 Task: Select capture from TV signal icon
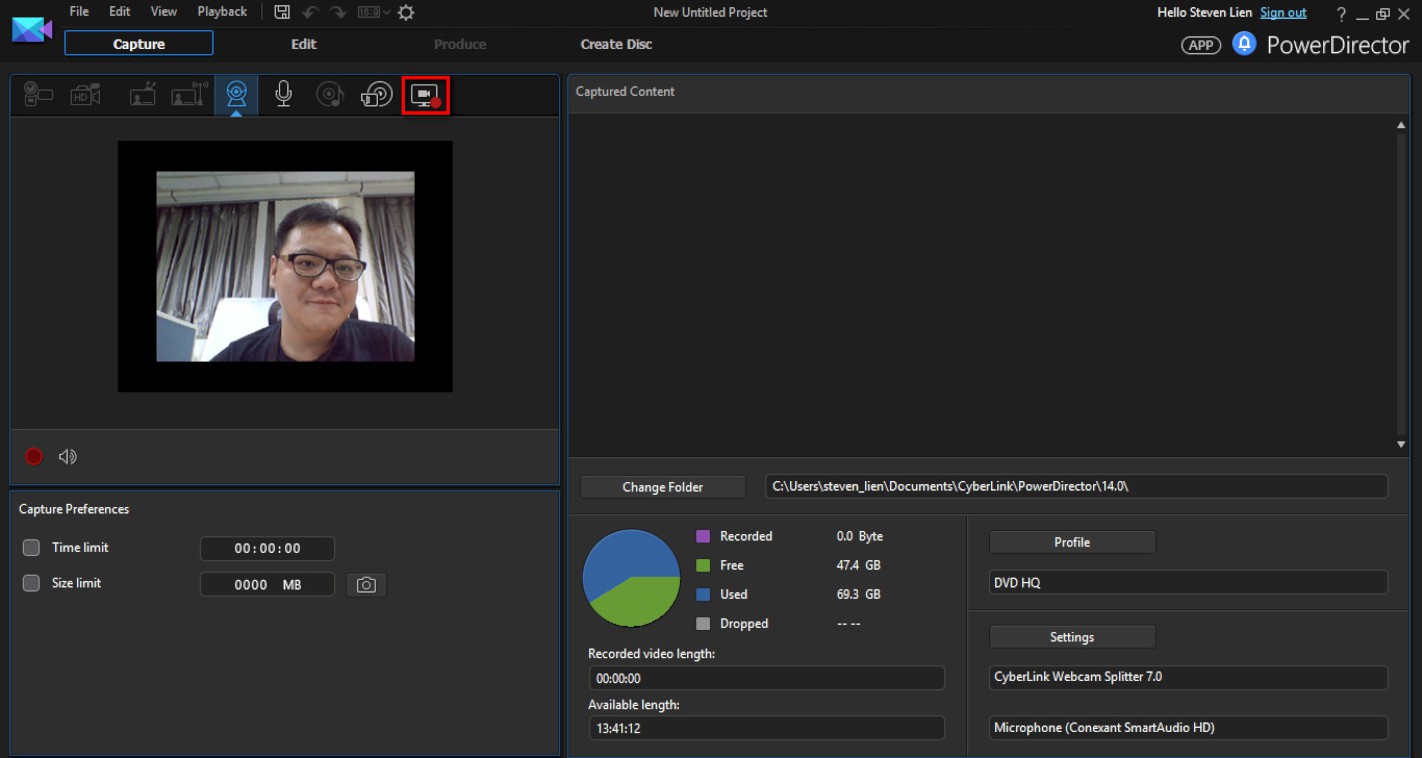[x=143, y=95]
